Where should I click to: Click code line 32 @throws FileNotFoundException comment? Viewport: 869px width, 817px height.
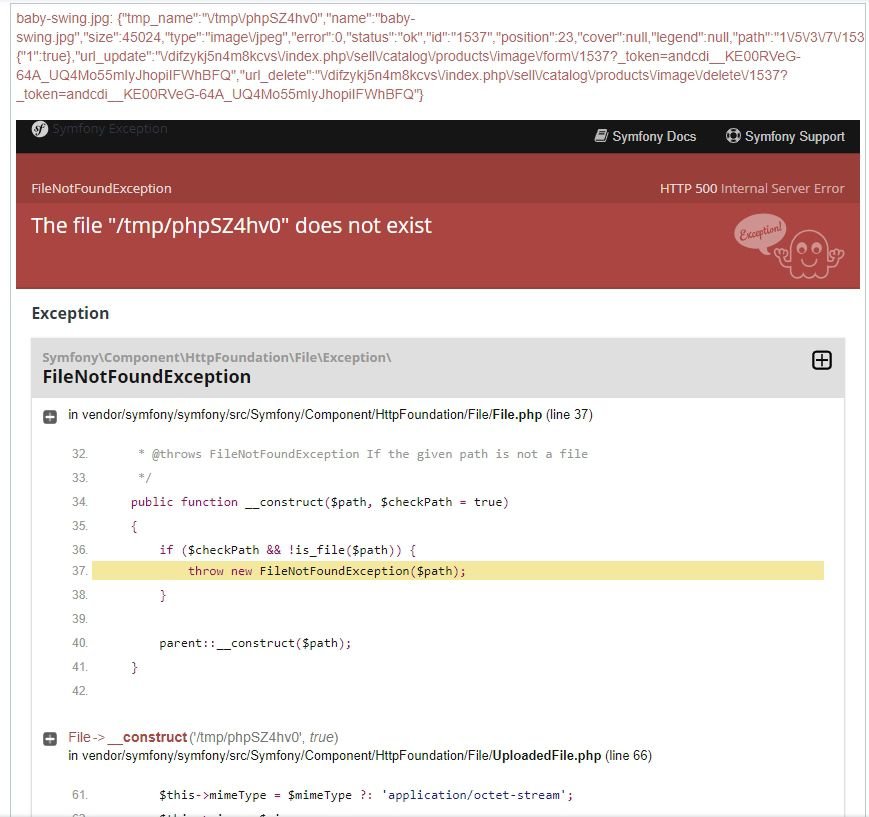(363, 455)
